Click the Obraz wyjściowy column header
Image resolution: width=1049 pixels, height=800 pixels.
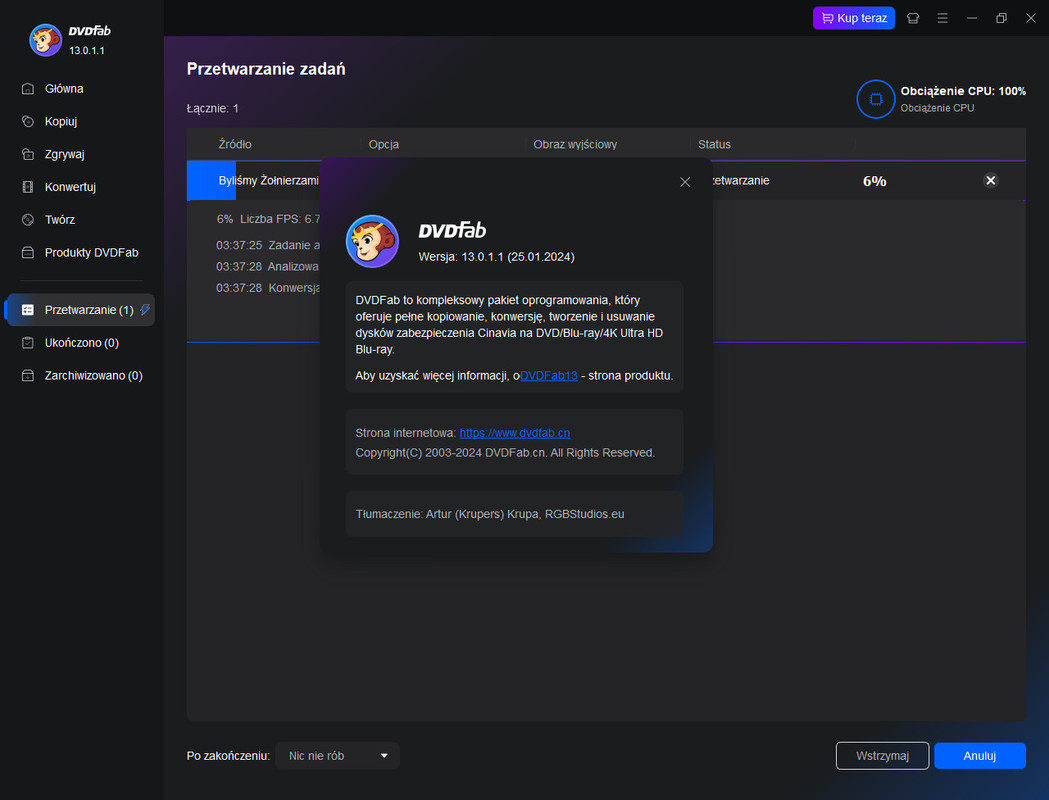[x=575, y=144]
